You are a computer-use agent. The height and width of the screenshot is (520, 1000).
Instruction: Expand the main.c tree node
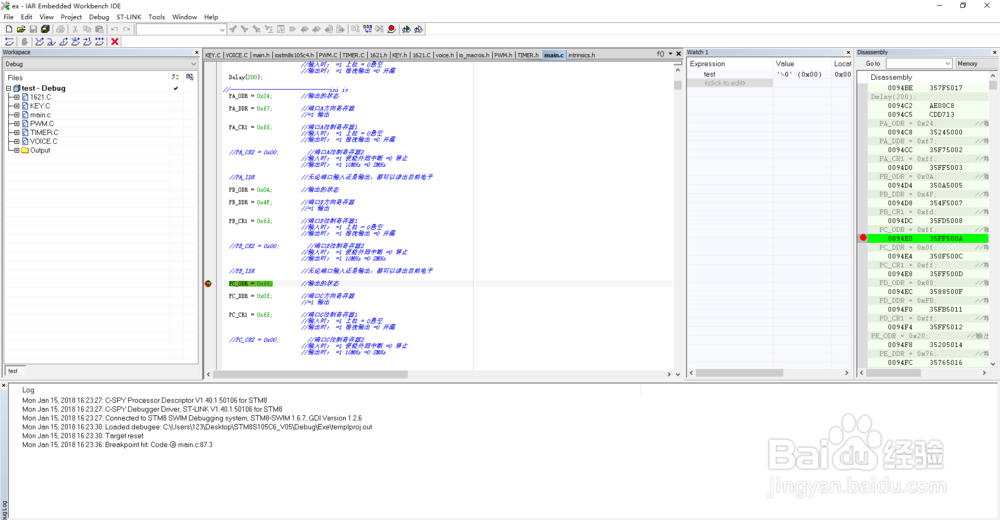click(x=17, y=115)
